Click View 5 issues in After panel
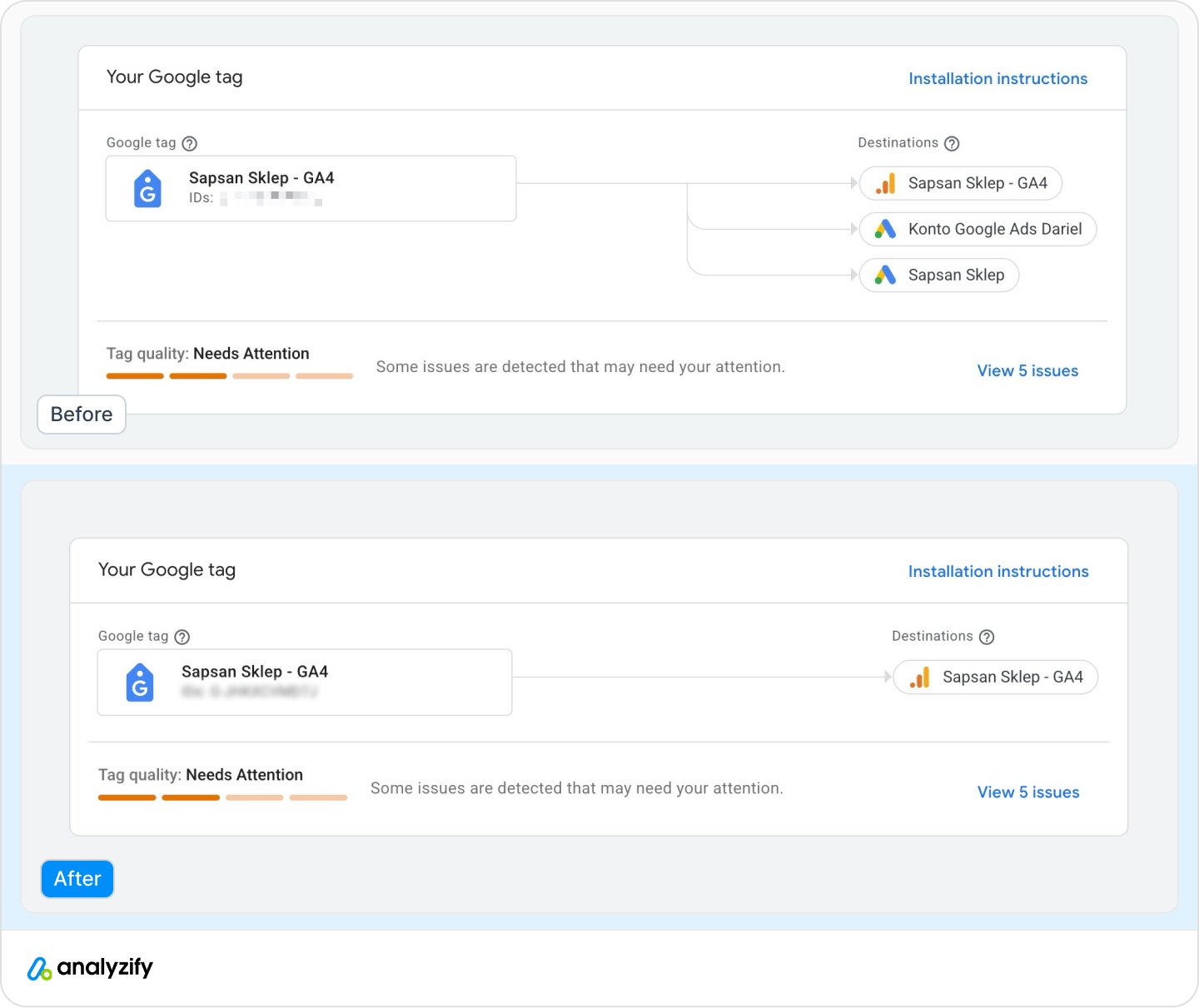Image resolution: width=1199 pixels, height=1008 pixels. [x=1028, y=792]
